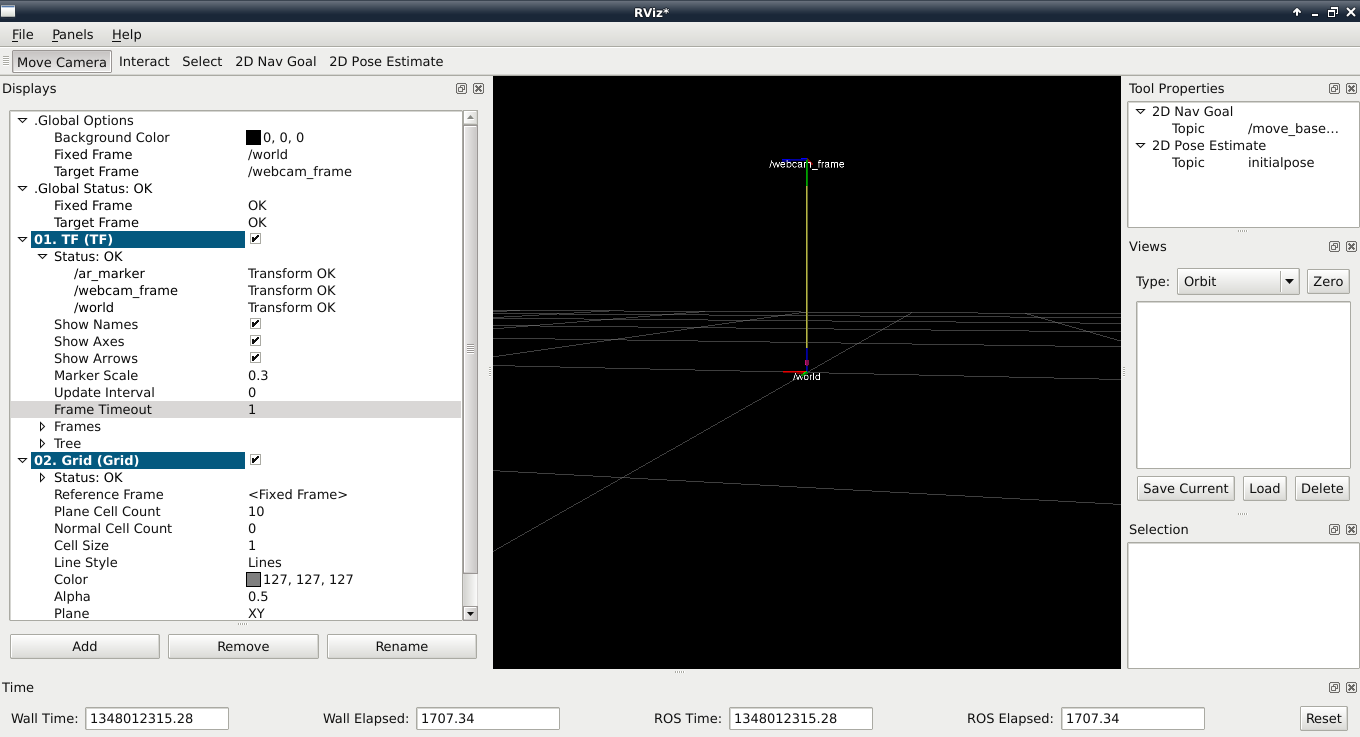
Task: Click the Add display button
Action: [85, 647]
